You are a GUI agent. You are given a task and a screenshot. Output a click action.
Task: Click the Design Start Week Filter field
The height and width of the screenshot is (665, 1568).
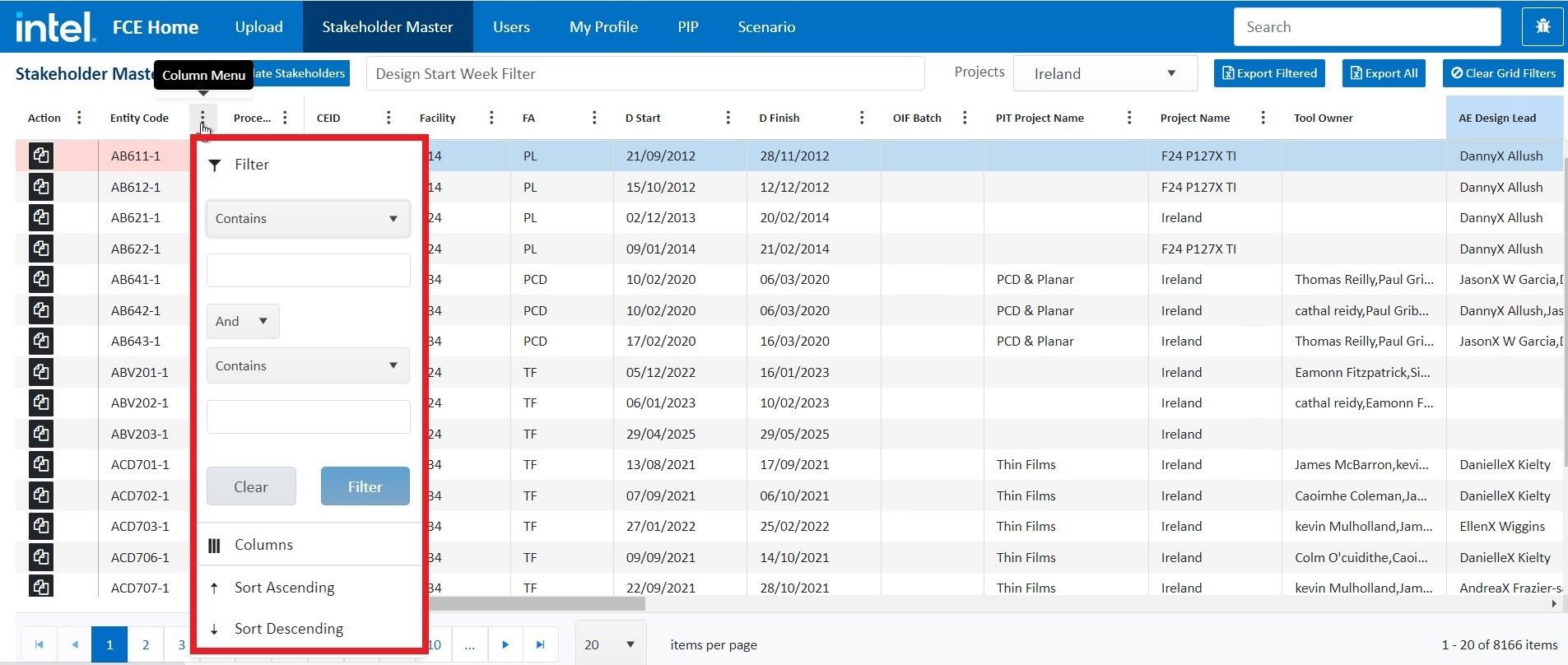tap(644, 74)
